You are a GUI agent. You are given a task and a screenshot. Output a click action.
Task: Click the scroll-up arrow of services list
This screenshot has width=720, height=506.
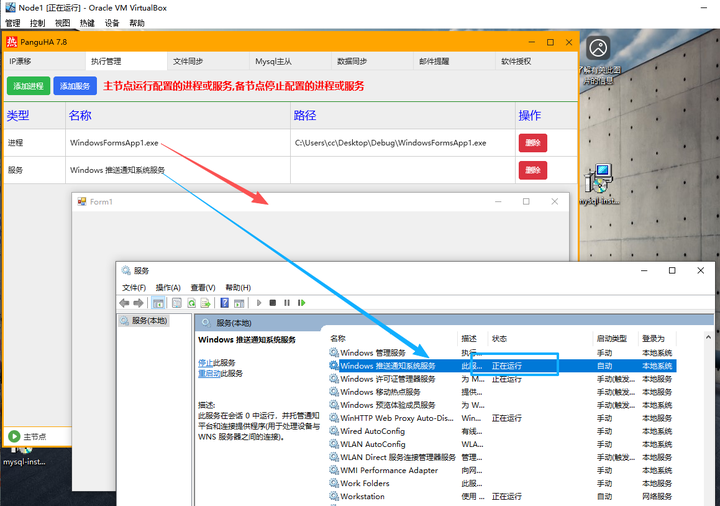click(x=708, y=337)
